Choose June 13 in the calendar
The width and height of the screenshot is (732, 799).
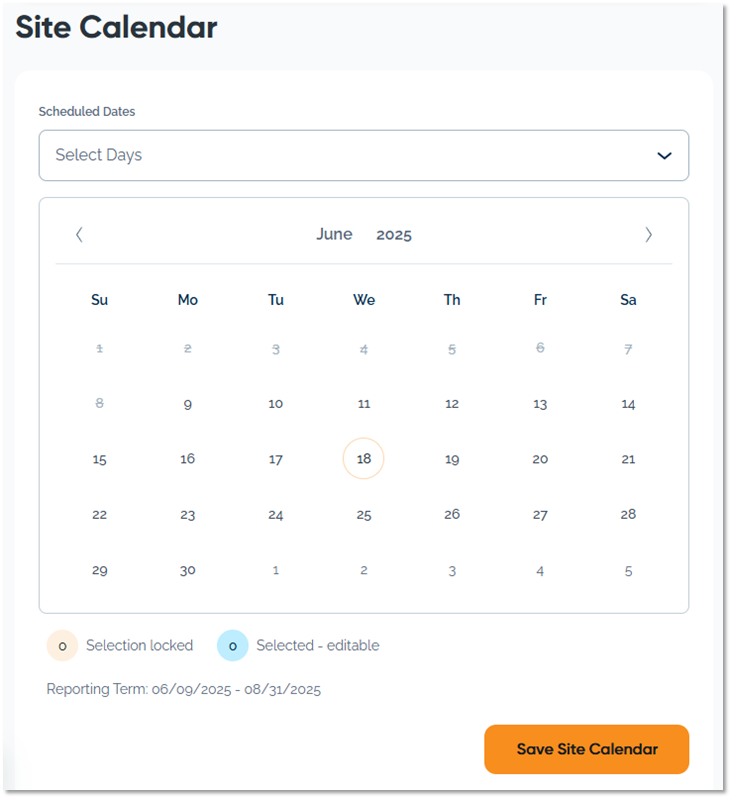point(540,404)
